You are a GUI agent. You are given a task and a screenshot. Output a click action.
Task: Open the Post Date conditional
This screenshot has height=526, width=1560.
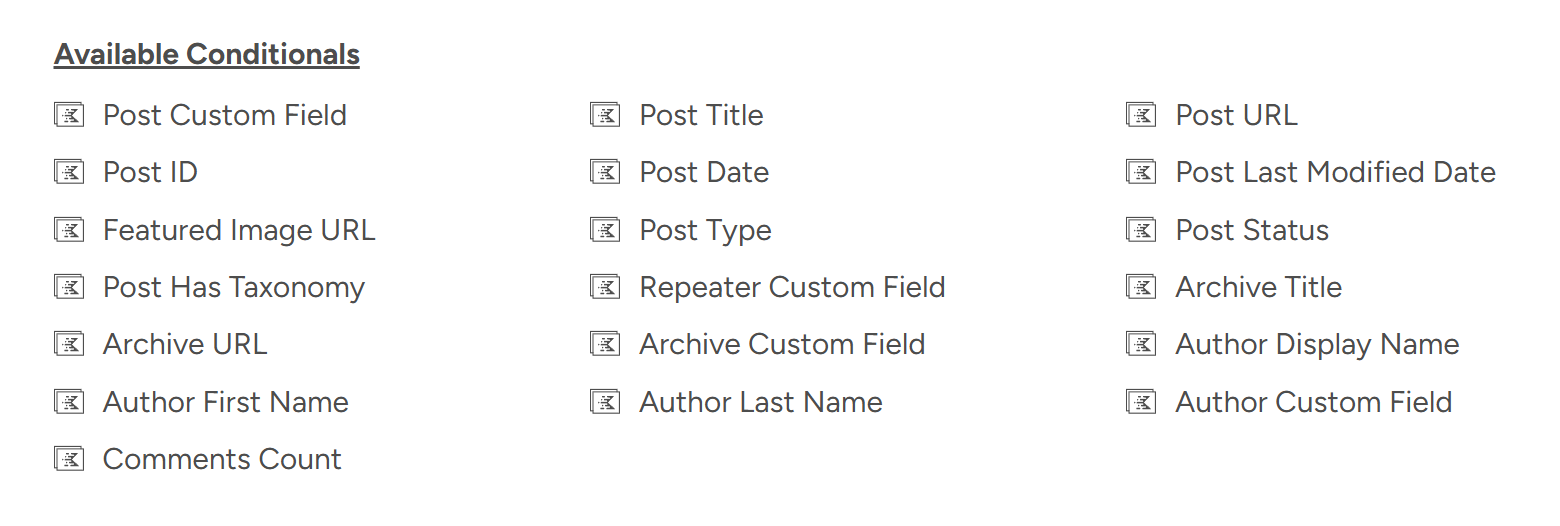pos(704,172)
